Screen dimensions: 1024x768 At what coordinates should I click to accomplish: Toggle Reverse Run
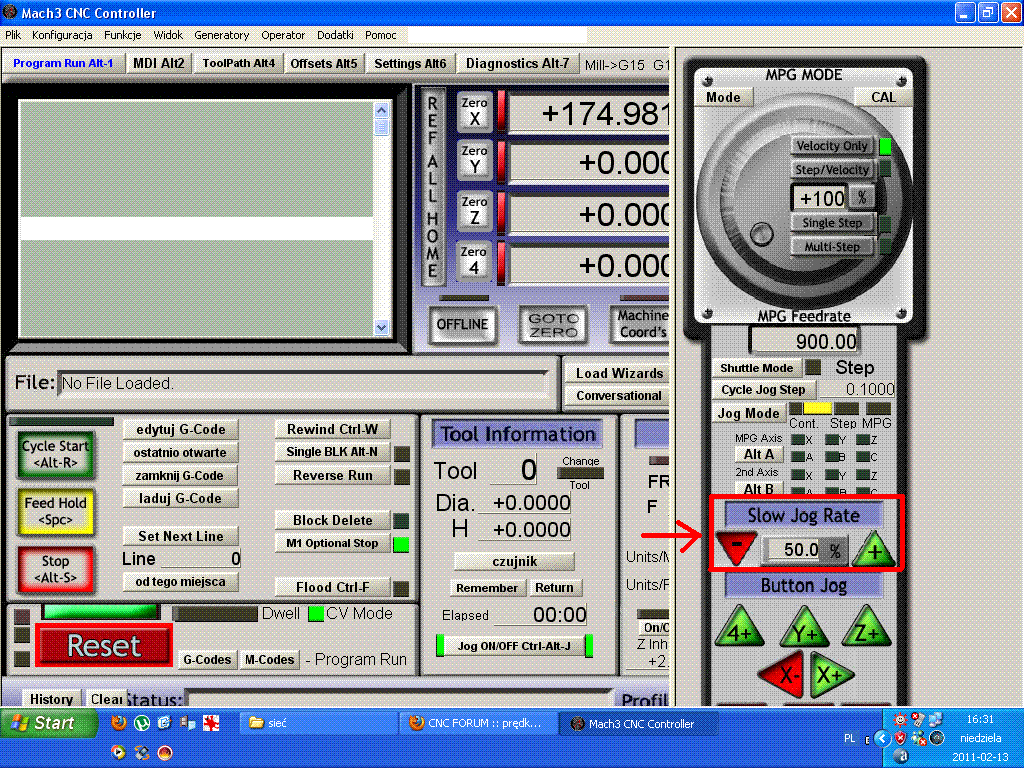332,475
